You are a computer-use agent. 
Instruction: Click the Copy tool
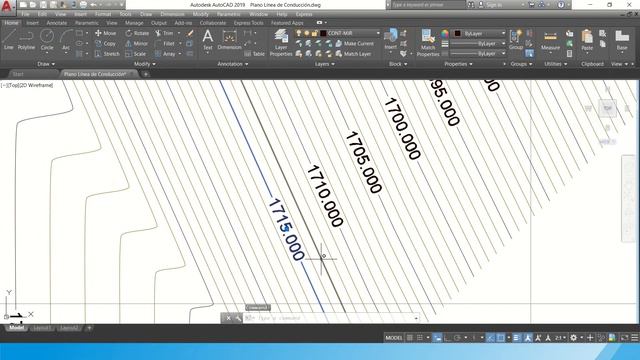(105, 43)
